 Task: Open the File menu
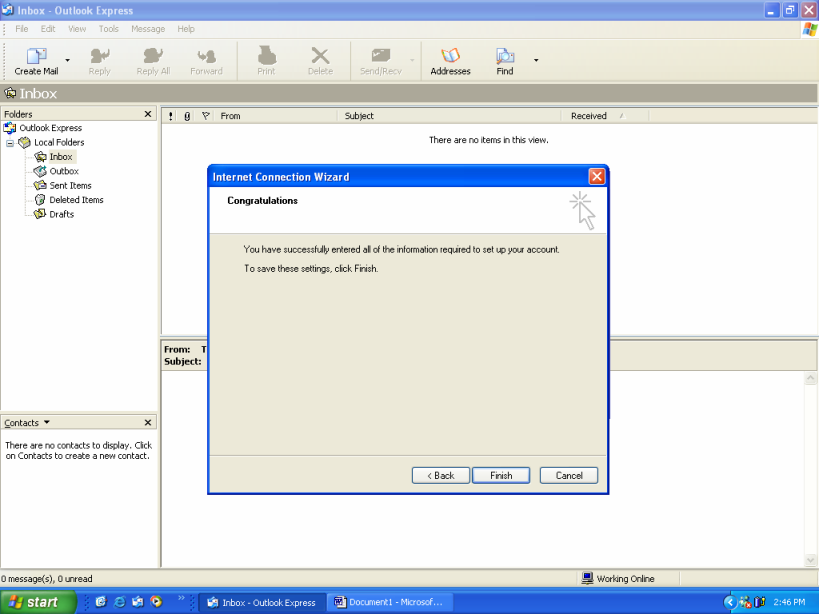click(21, 29)
